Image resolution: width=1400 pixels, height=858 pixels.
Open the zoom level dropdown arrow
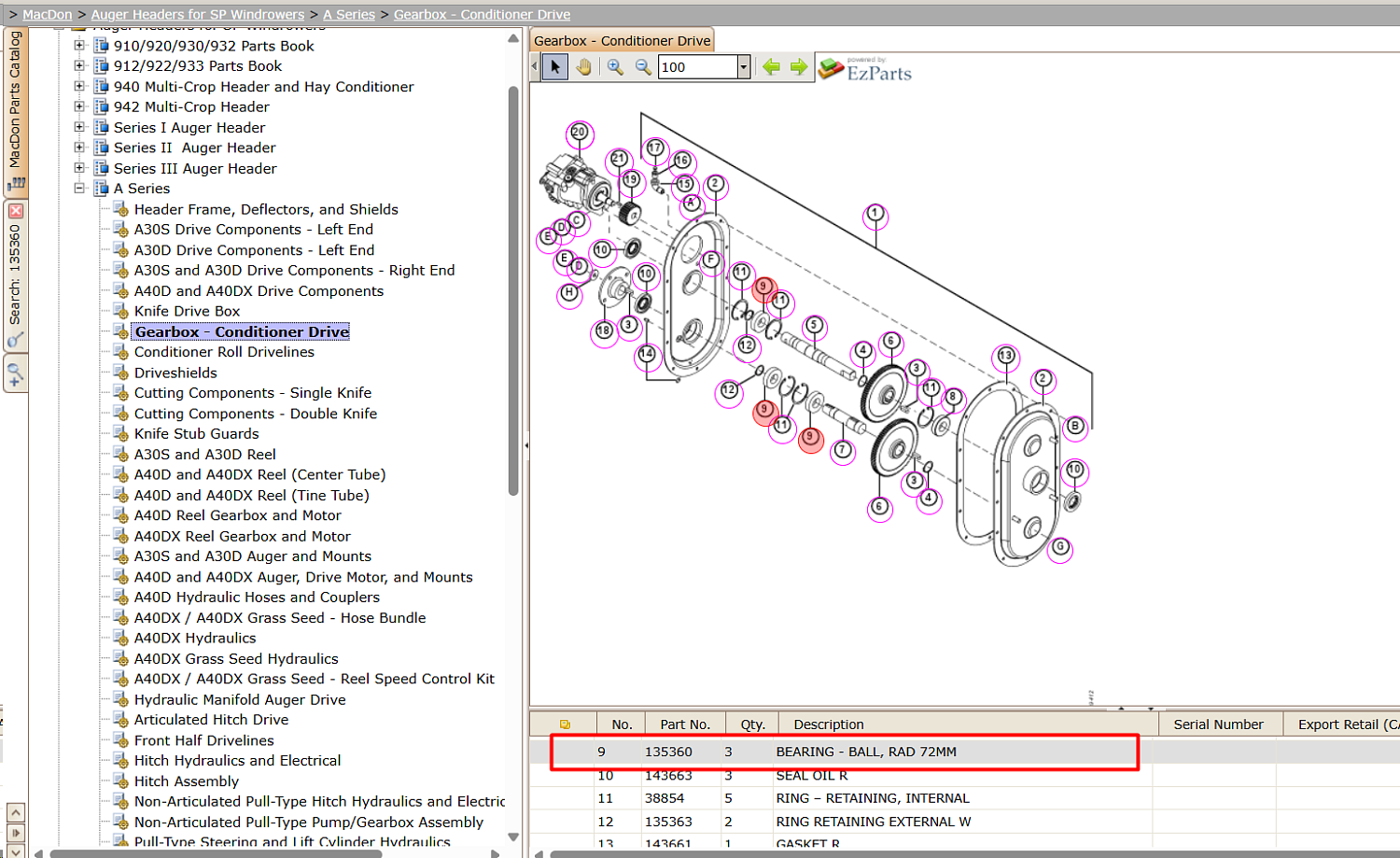[744, 67]
